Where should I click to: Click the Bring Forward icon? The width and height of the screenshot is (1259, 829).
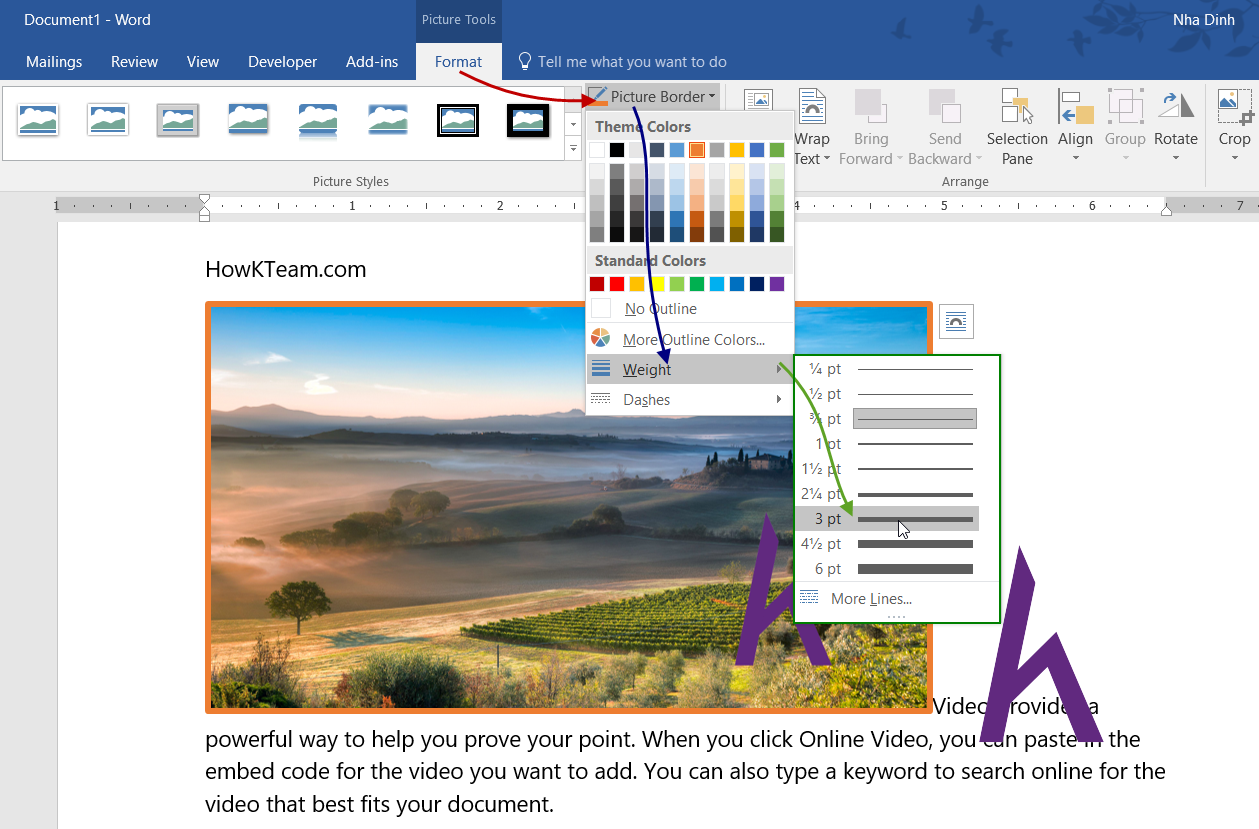pos(870,106)
